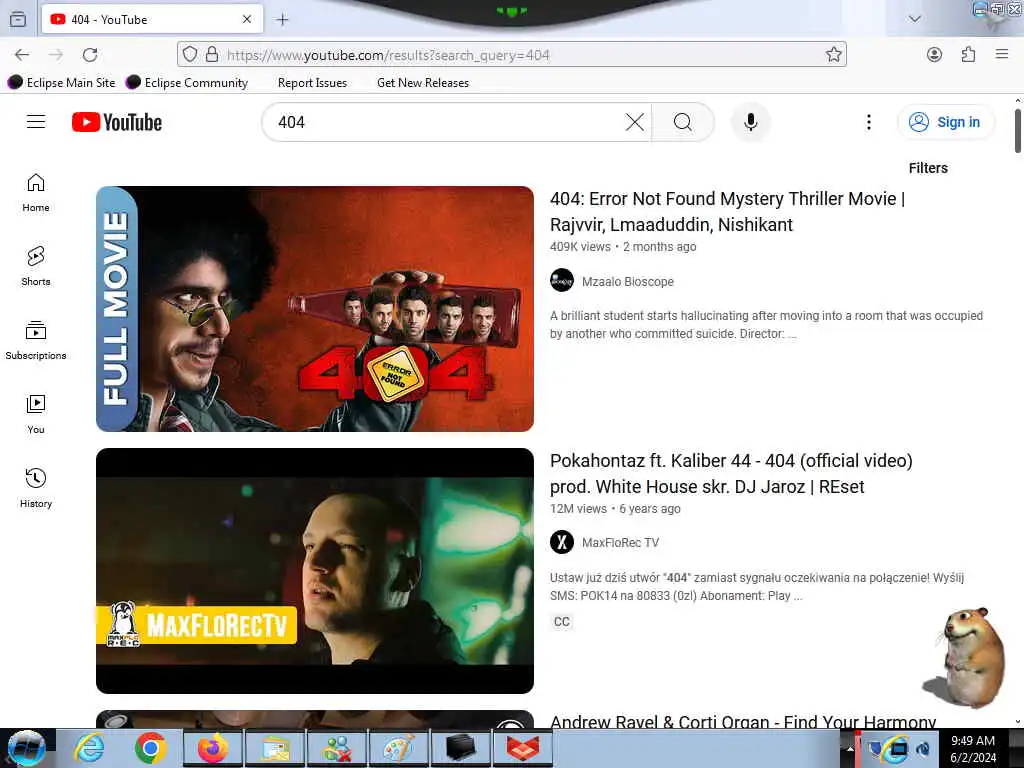Viewport: 1024px width, 768px height.
Task: Open Eclipse Community bookmark
Action: pyautogui.click(x=187, y=82)
